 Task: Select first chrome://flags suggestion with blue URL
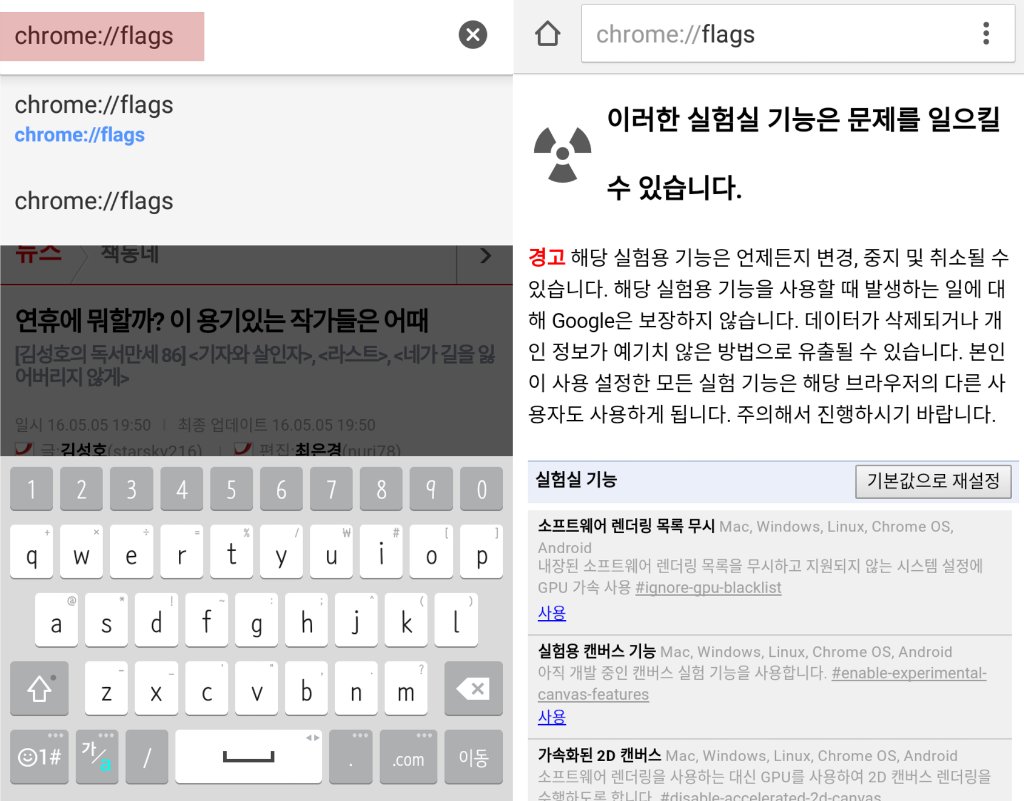point(256,119)
